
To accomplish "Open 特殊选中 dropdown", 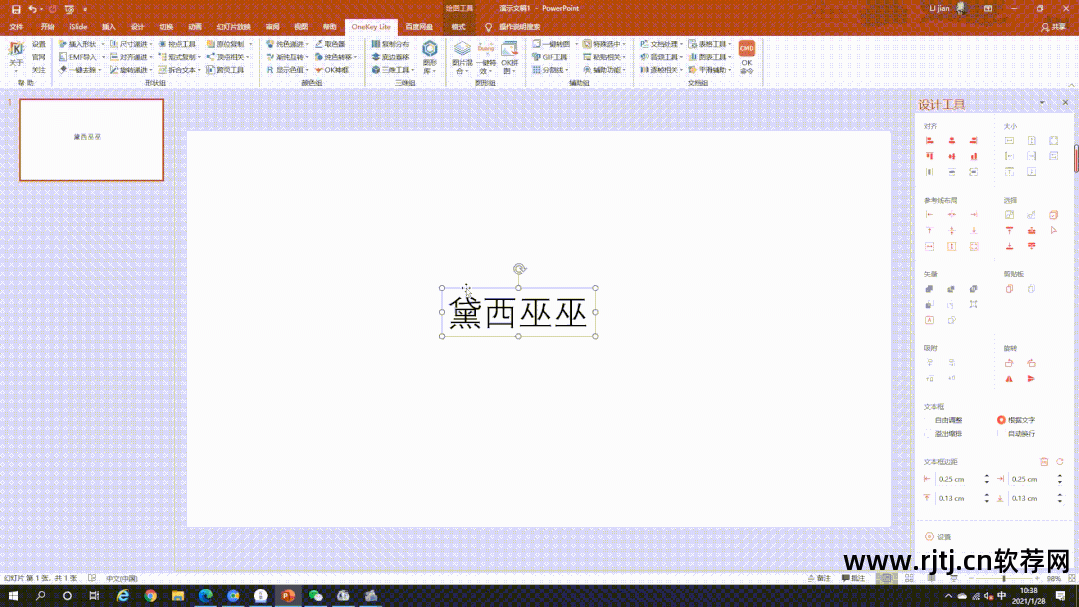I will coord(604,44).
